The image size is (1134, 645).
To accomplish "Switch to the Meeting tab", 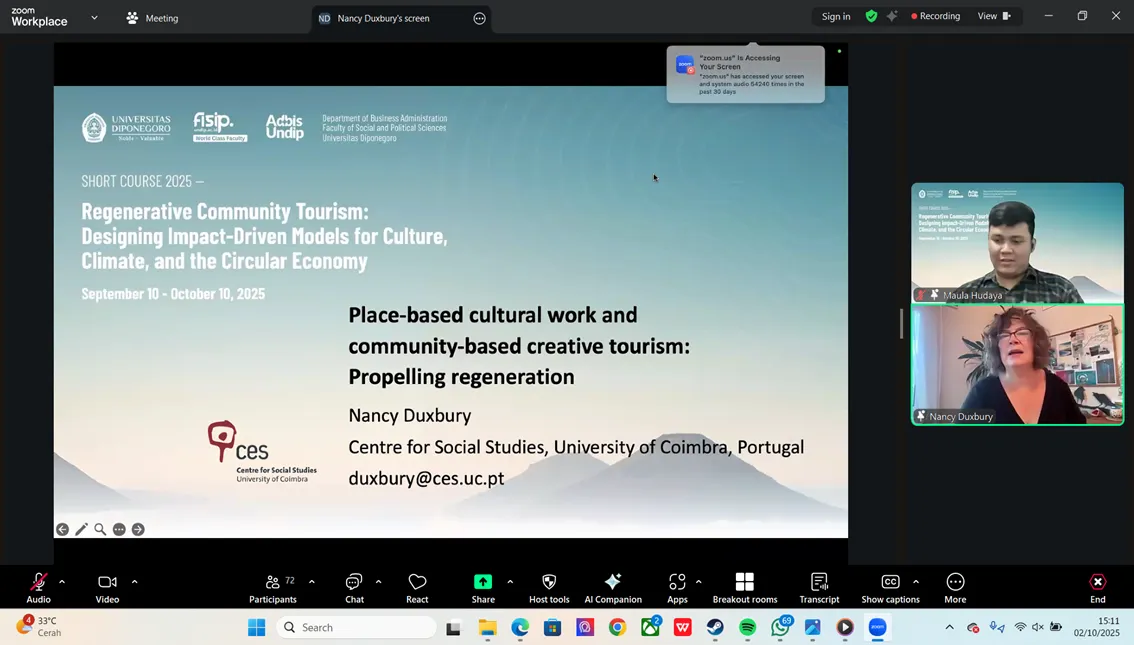I will (152, 18).
